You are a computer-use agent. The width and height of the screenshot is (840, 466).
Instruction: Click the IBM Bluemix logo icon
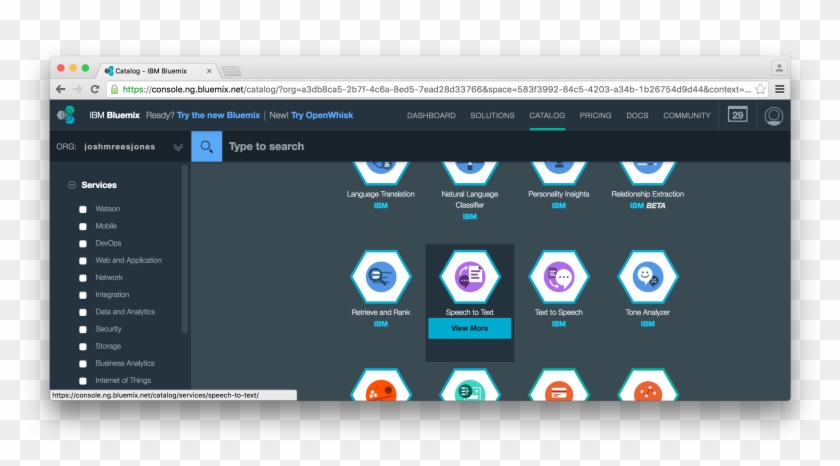coord(66,115)
